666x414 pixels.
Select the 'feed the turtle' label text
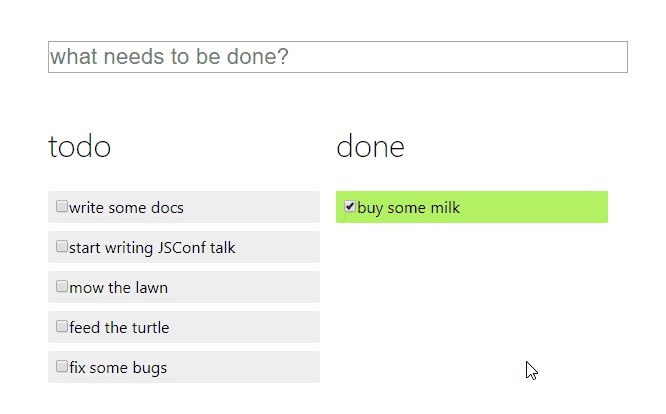119,328
